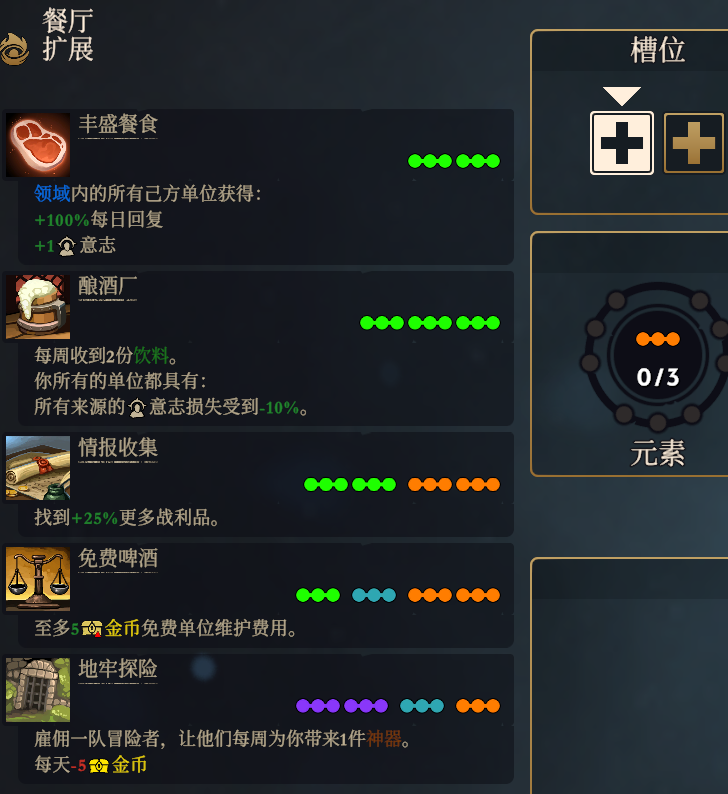Open the 0/3 element ring center
Viewport: 728px width, 794px height.
[658, 357]
